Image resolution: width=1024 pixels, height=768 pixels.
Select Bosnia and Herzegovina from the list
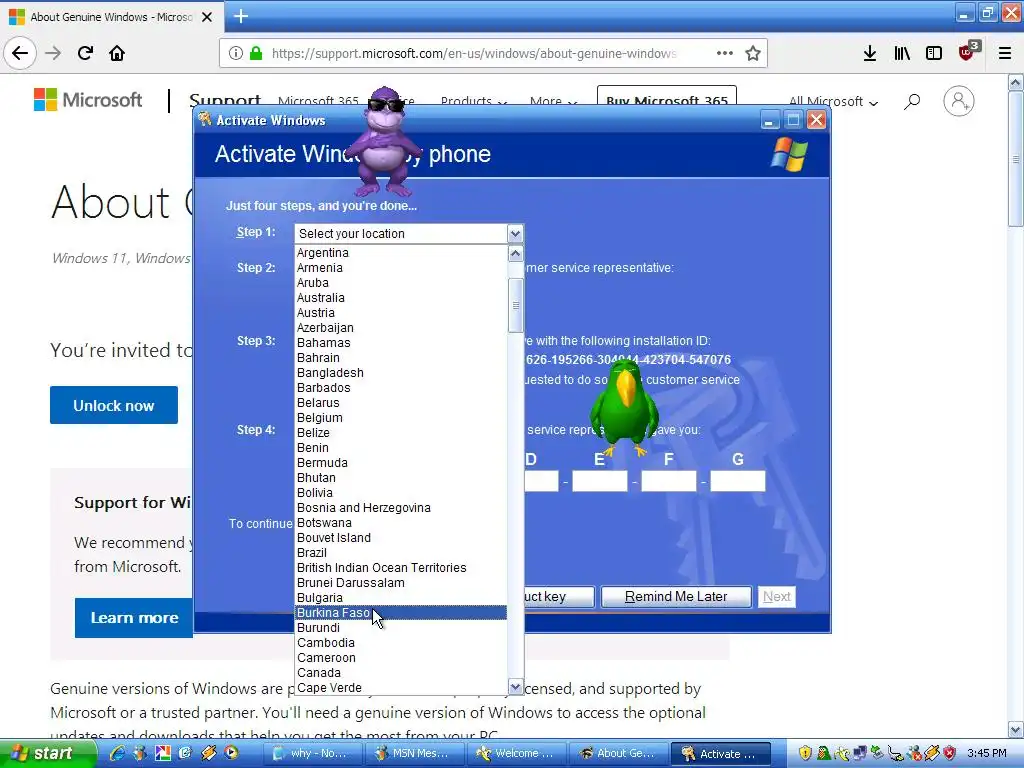coord(400,508)
